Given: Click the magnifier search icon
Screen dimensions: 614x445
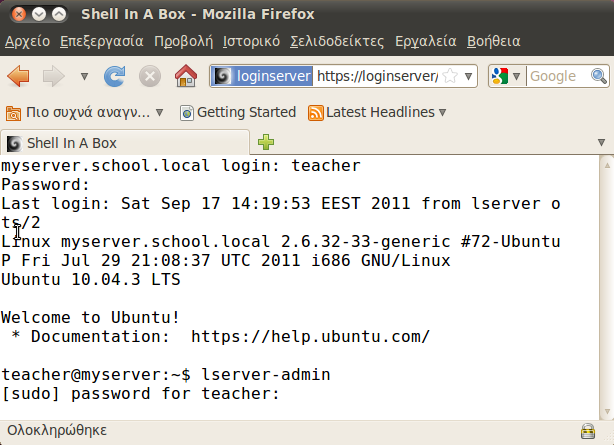Looking at the screenshot, I should click(599, 76).
